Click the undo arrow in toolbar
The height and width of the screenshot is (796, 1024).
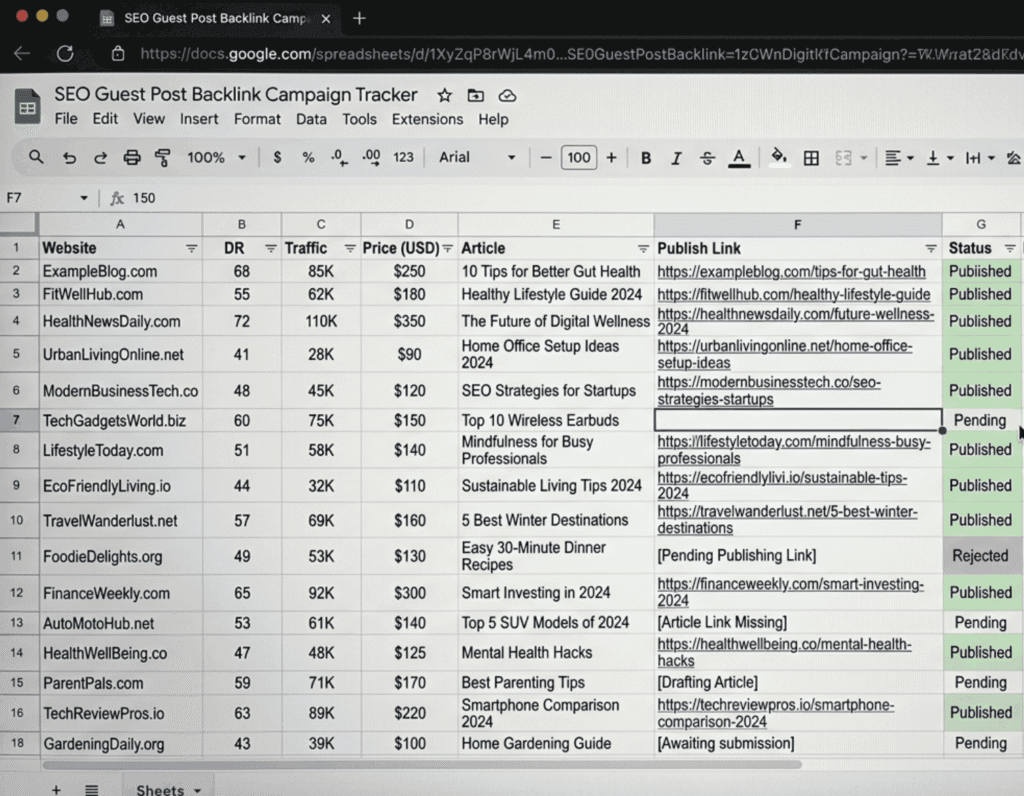[x=69, y=158]
